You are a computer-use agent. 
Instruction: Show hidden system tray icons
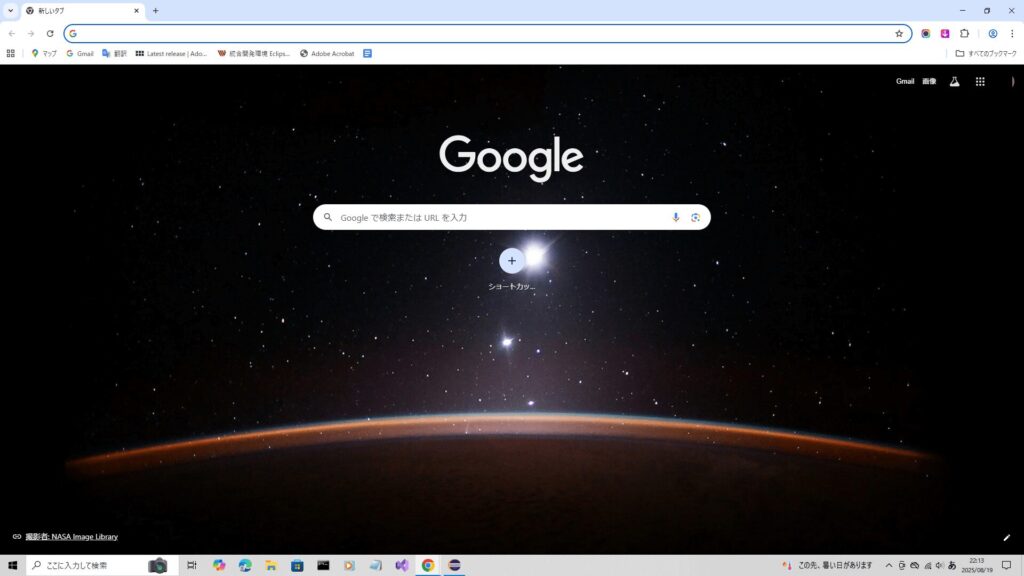coord(889,566)
